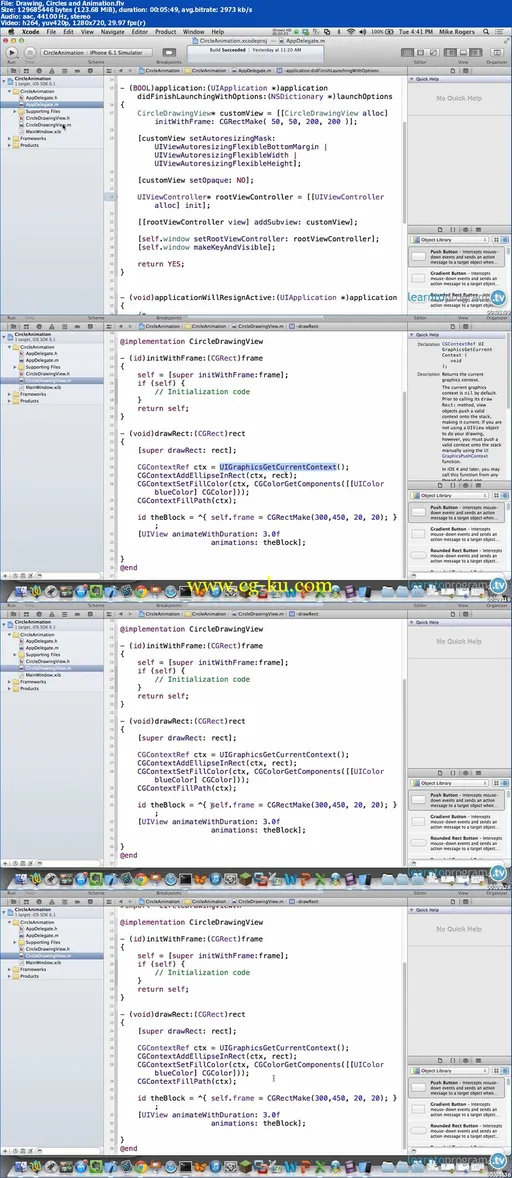This screenshot has width=512, height=1178.
Task: Open the File menu
Action: [51, 32]
